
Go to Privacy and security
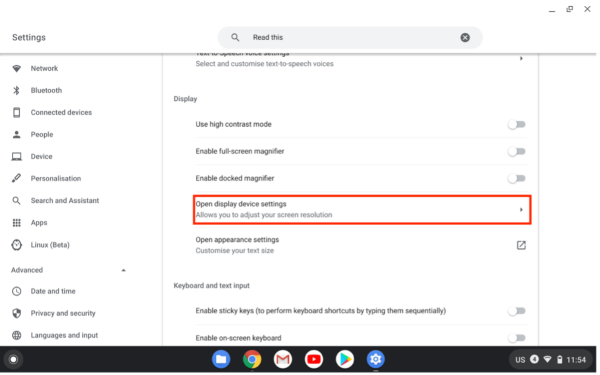coord(63,313)
